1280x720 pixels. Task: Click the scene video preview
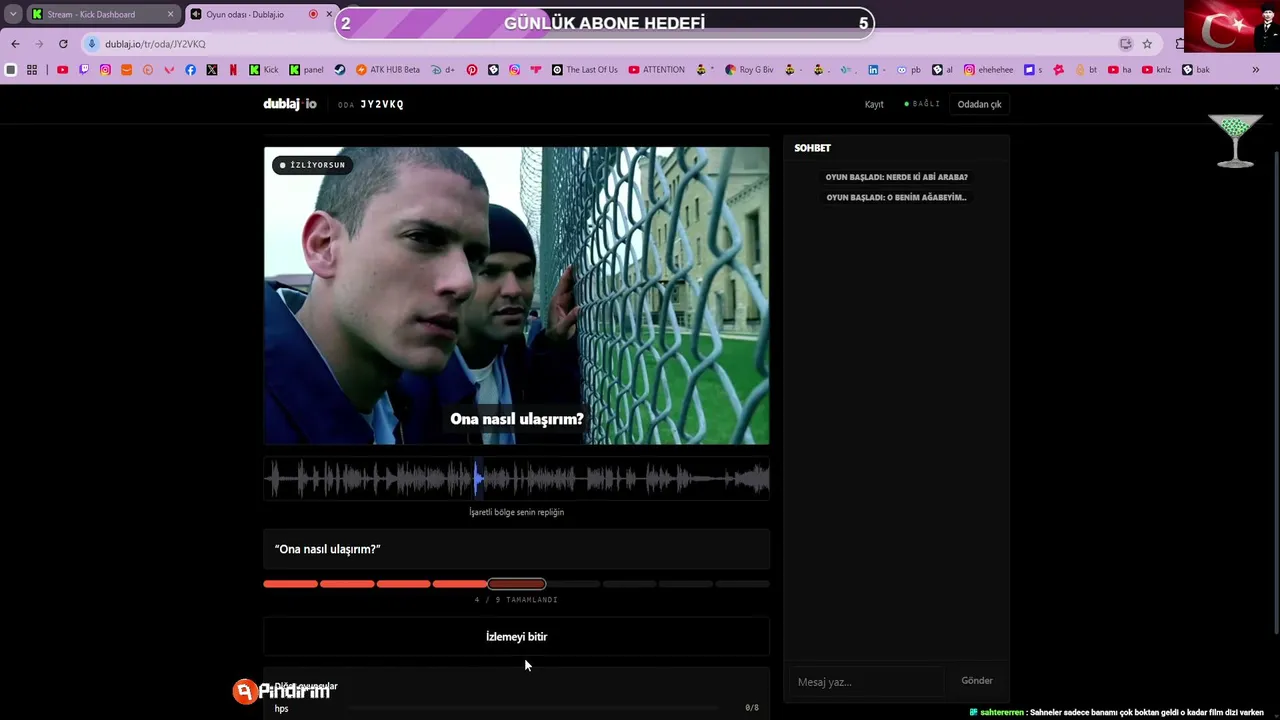[x=517, y=296]
